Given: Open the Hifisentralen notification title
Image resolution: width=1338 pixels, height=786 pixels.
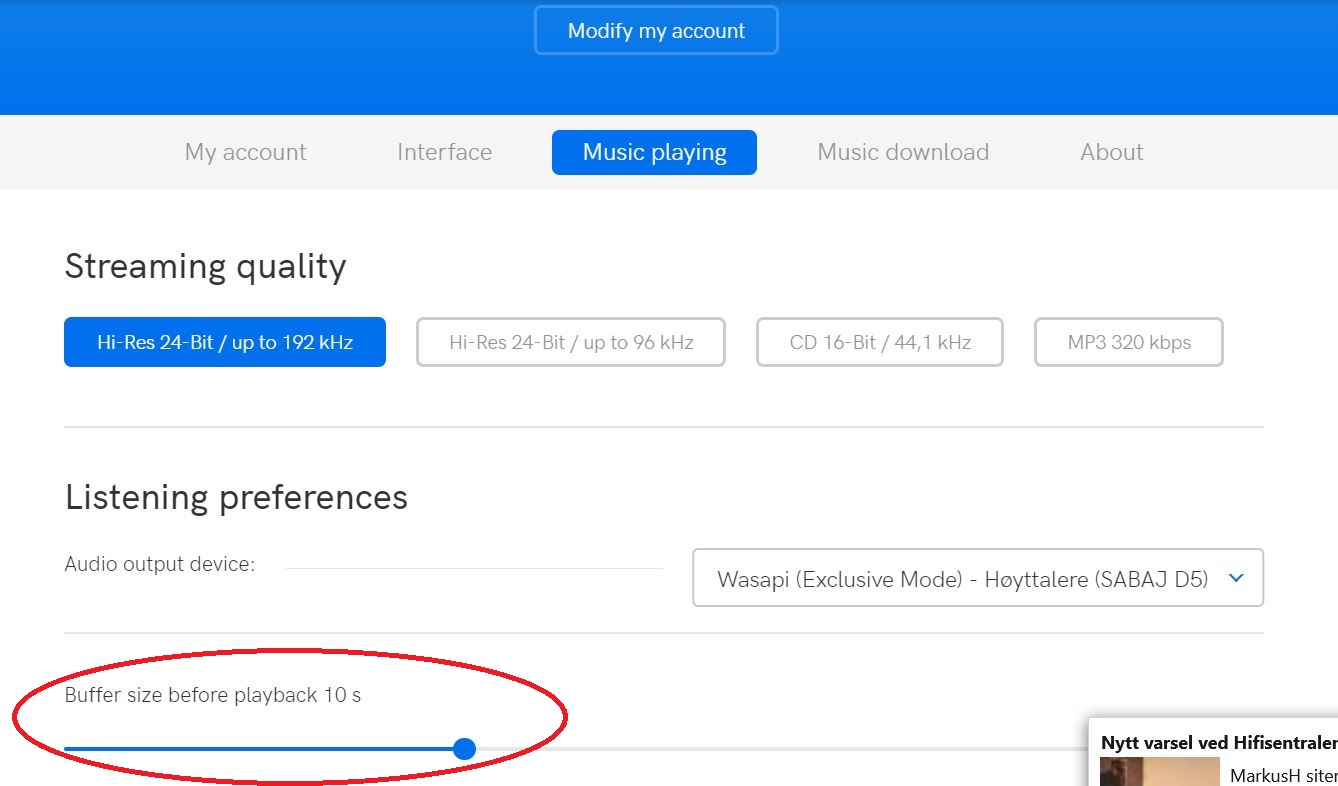Looking at the screenshot, I should pos(1218,742).
